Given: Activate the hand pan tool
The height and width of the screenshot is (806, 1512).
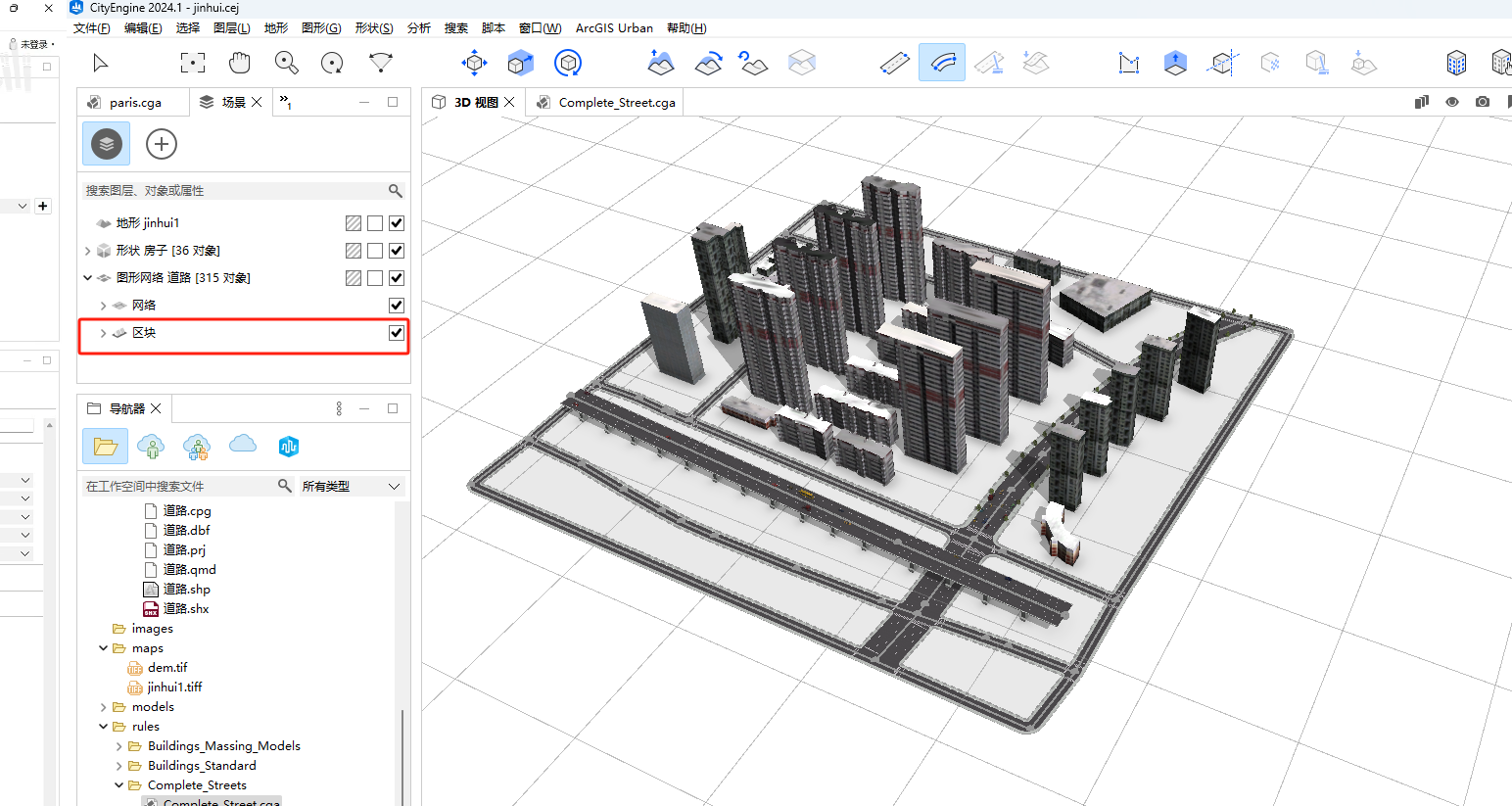Looking at the screenshot, I should (x=239, y=64).
